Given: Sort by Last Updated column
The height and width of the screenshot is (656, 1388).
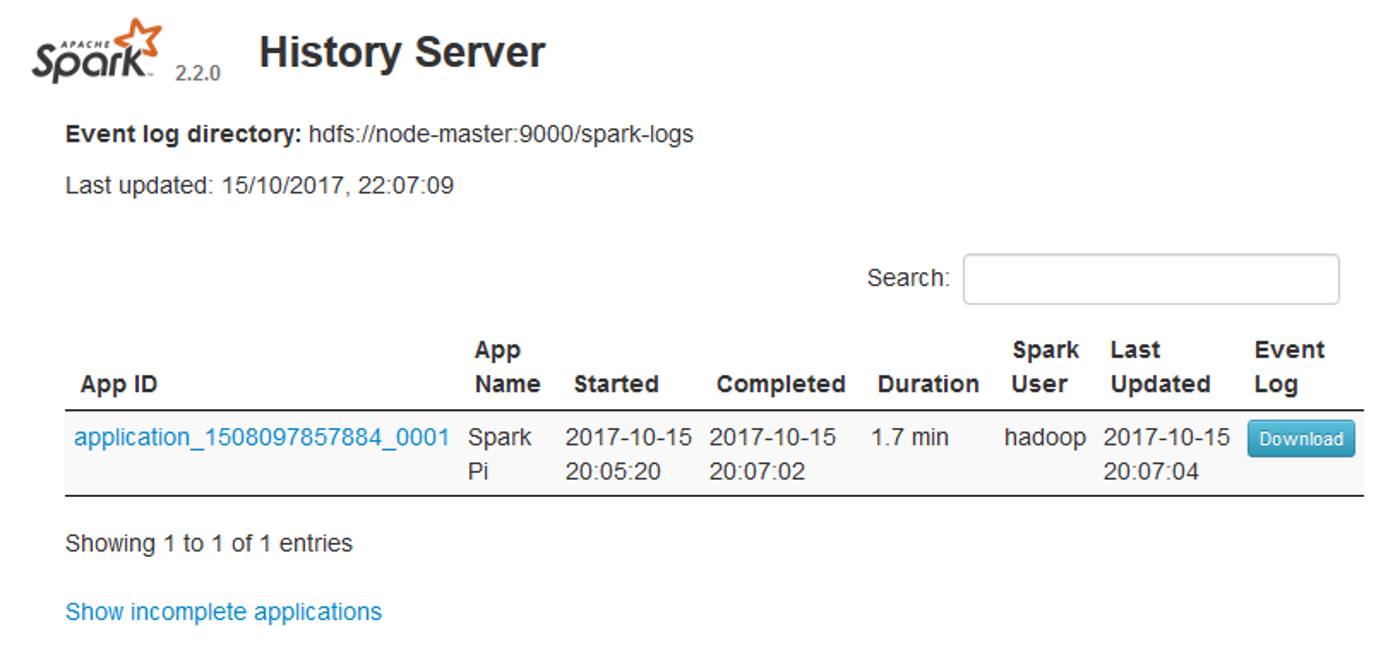Looking at the screenshot, I should [1160, 366].
